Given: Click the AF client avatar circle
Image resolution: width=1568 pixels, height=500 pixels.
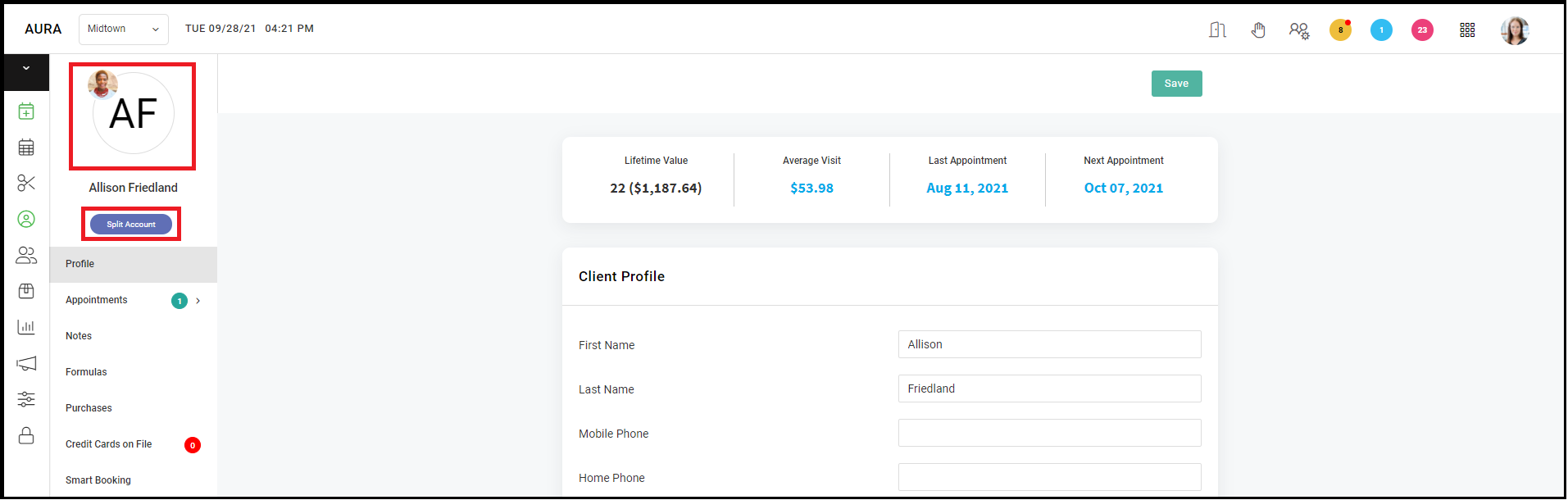Looking at the screenshot, I should [x=134, y=114].
